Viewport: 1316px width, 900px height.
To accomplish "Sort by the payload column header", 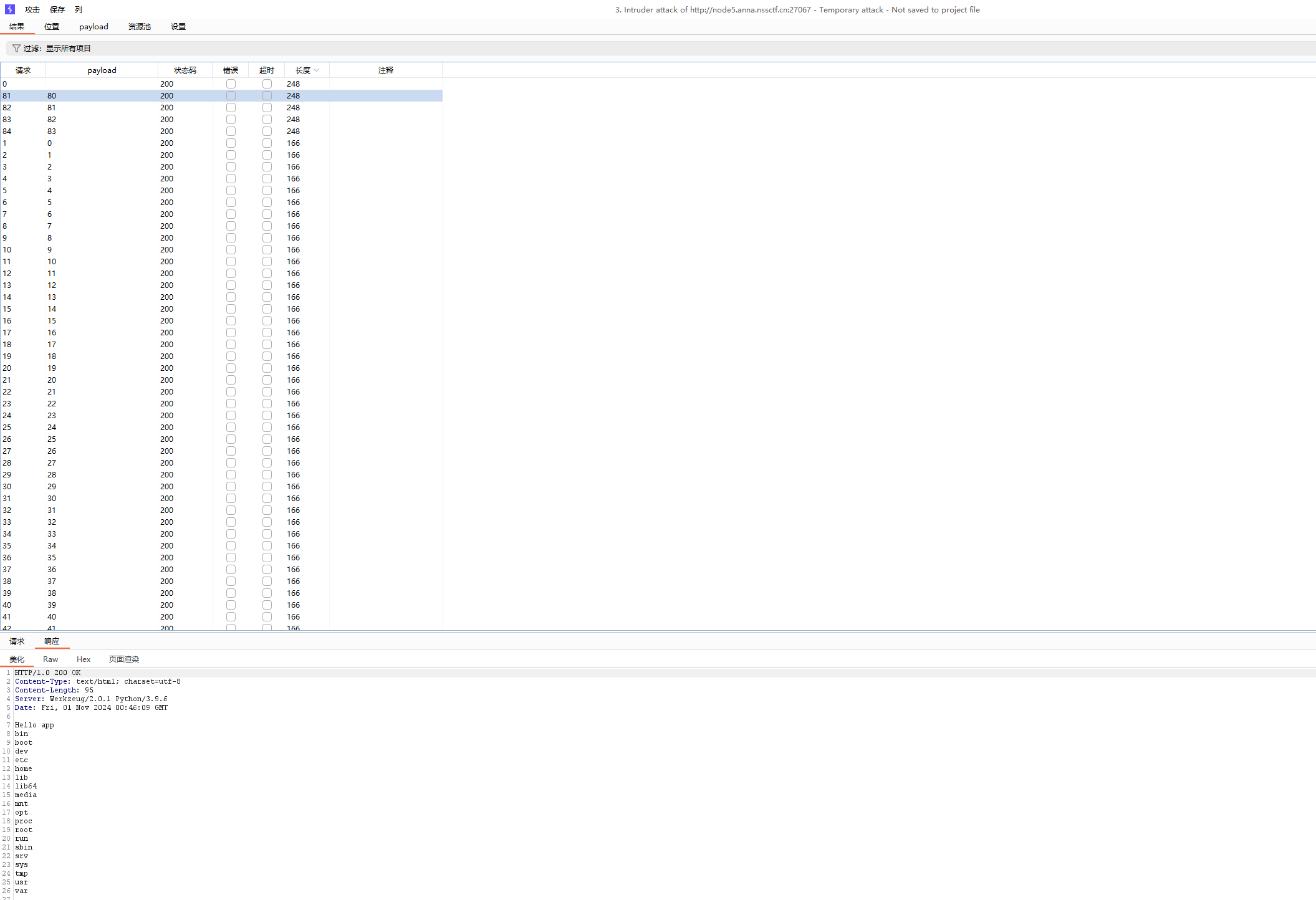I will [x=102, y=70].
